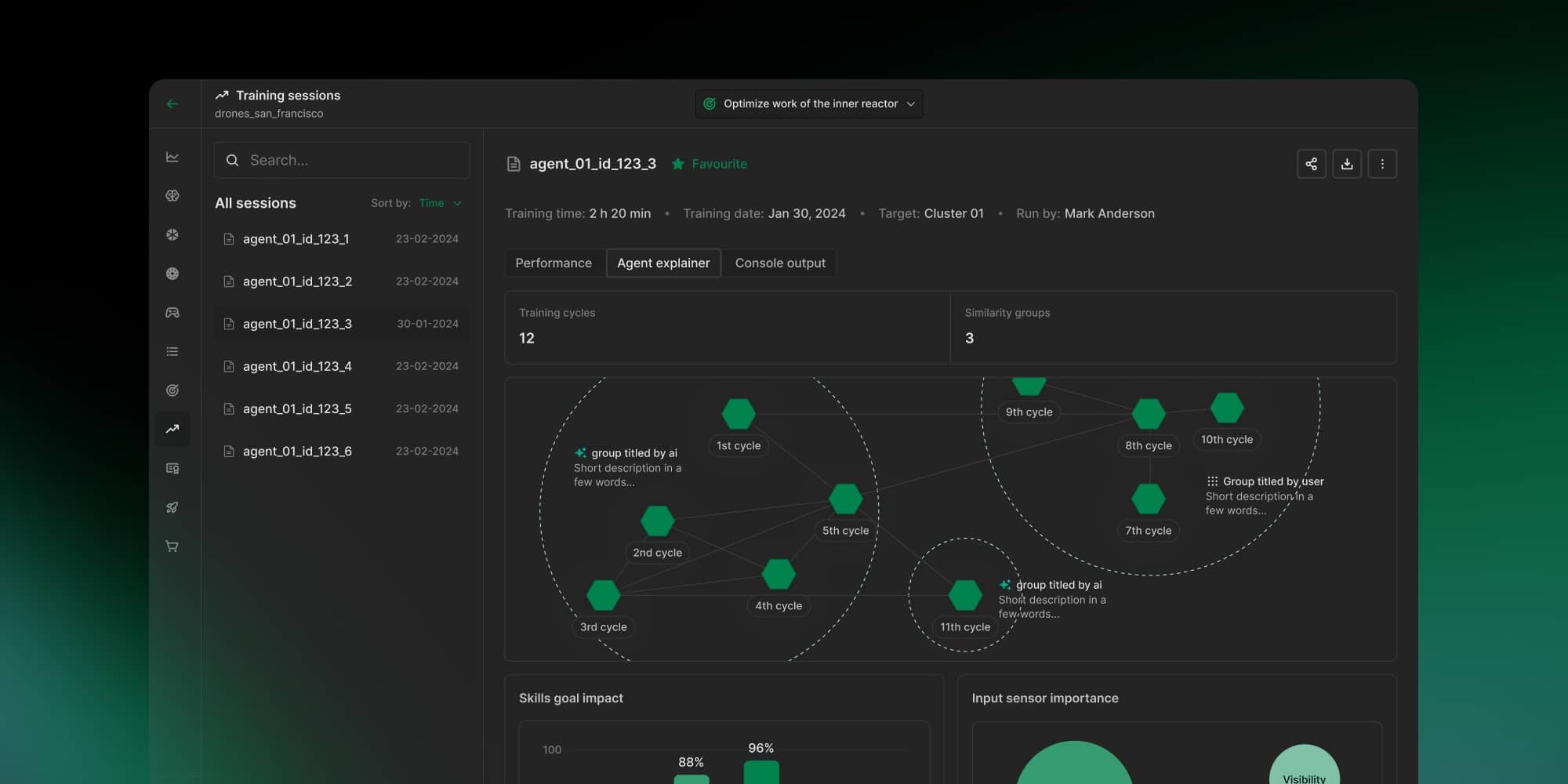Switch to the Agent explainer tab

coord(663,263)
